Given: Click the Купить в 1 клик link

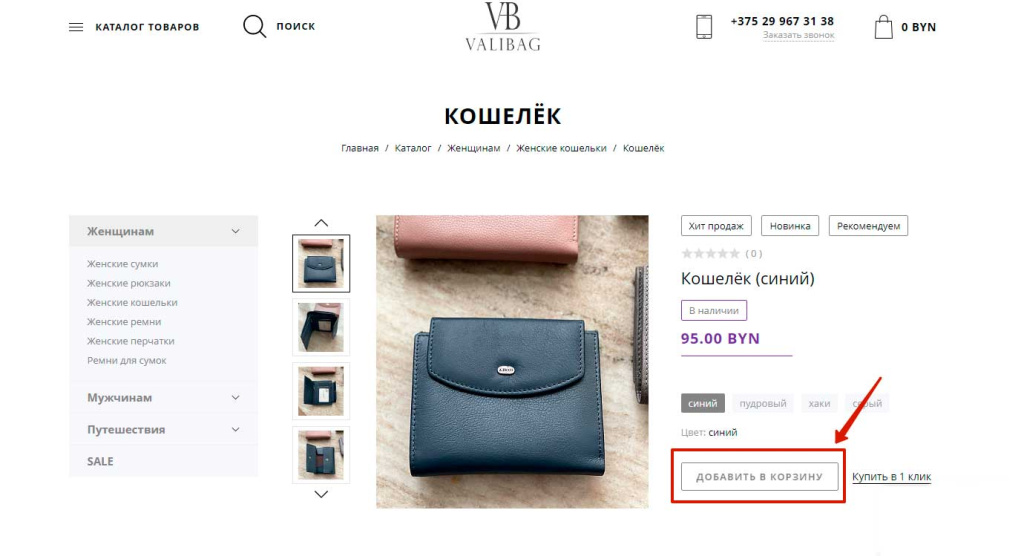Looking at the screenshot, I should pyautogui.click(x=891, y=476).
